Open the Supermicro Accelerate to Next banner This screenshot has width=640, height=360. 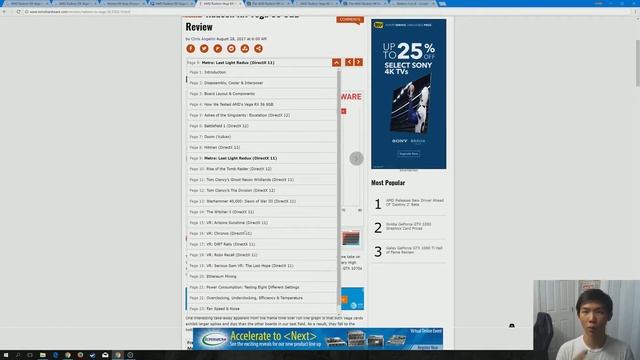318,339
